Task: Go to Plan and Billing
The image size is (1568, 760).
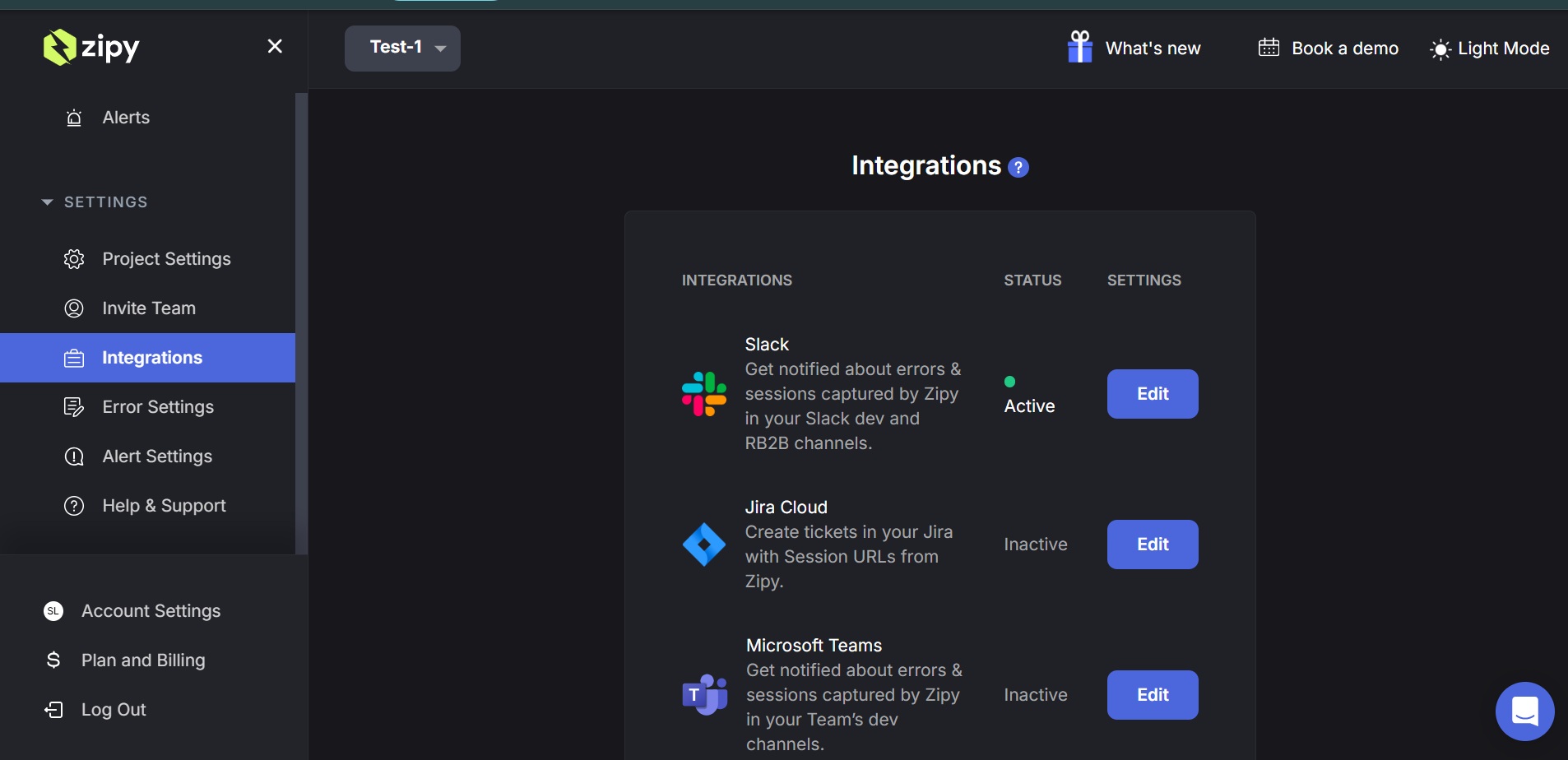Action: pyautogui.click(x=142, y=660)
